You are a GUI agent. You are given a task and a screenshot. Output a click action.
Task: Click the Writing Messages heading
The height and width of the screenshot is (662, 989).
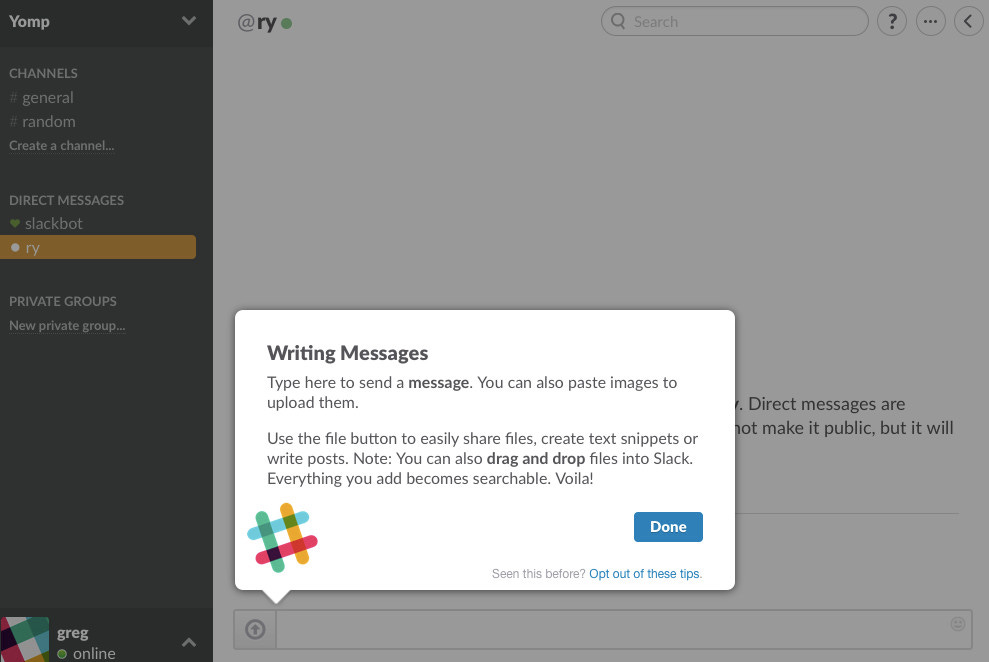(x=348, y=353)
